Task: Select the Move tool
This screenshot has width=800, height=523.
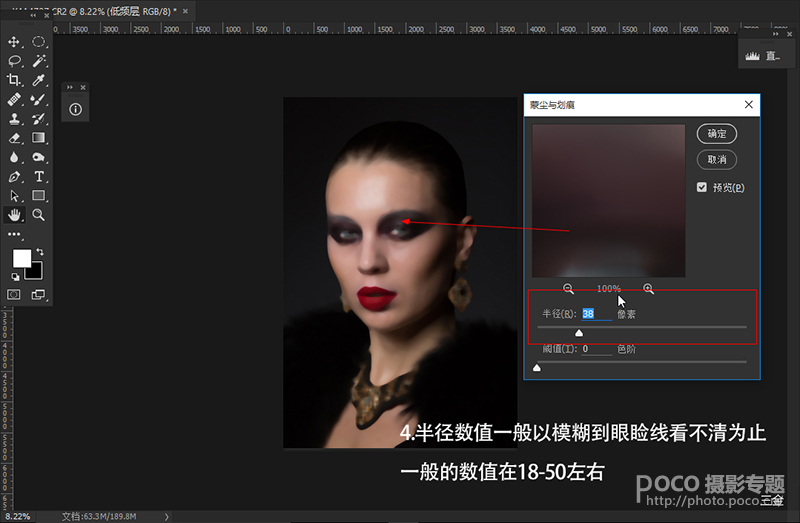Action: pyautogui.click(x=14, y=42)
